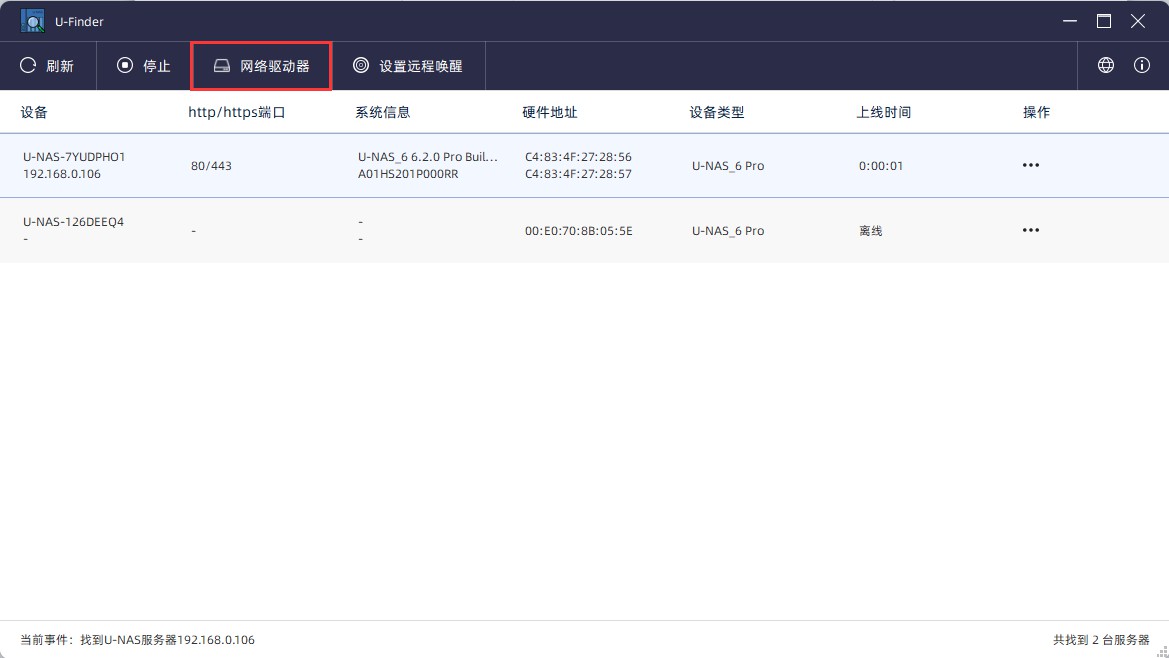The width and height of the screenshot is (1169, 658).
Task: Open actions menu for offline U-NAS-126DEEQ4
Action: (1030, 231)
